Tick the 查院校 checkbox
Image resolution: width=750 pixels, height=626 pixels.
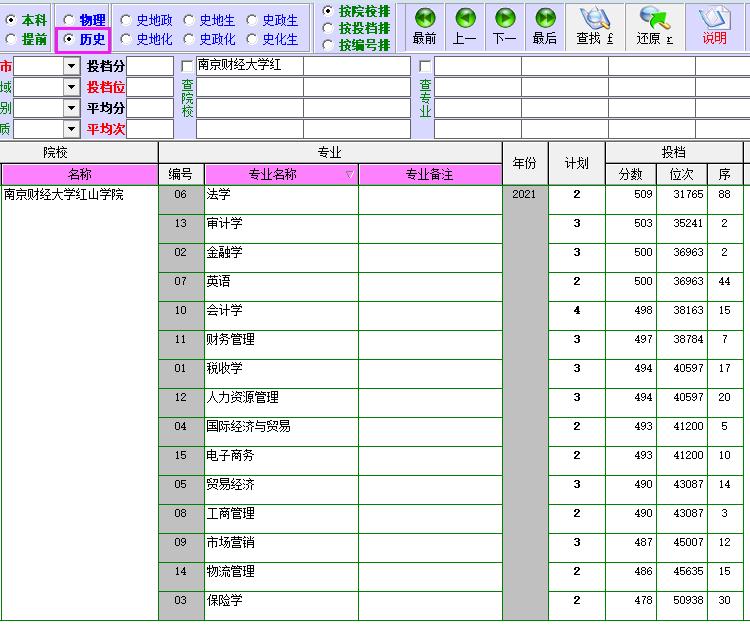[188, 66]
